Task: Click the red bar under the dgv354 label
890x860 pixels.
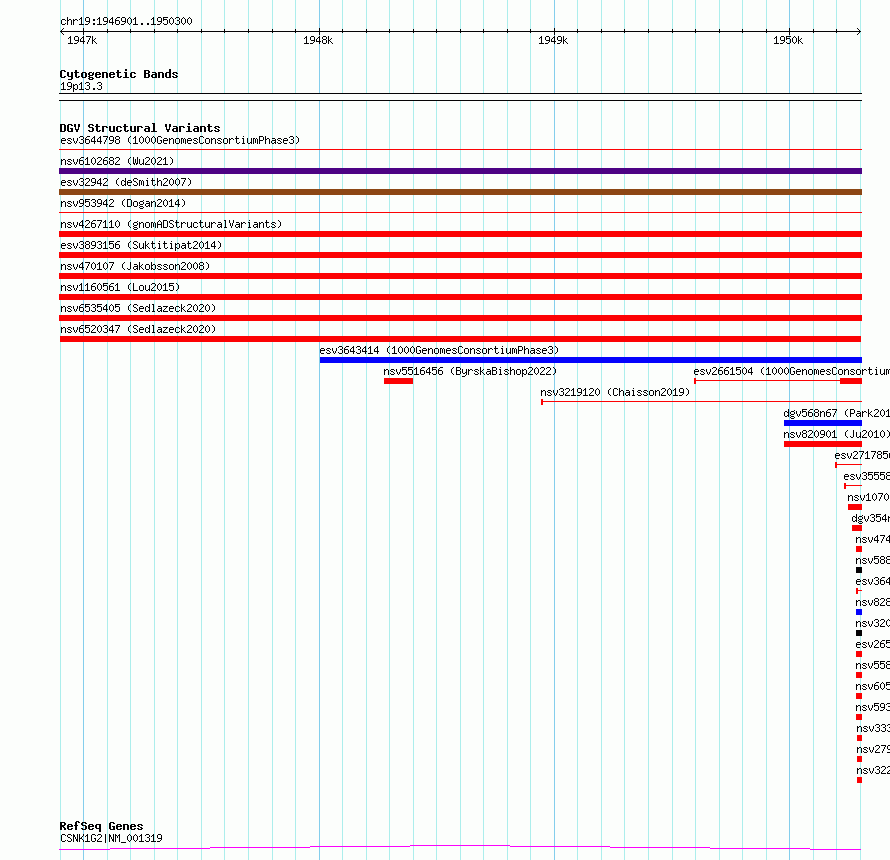Action: [857, 528]
